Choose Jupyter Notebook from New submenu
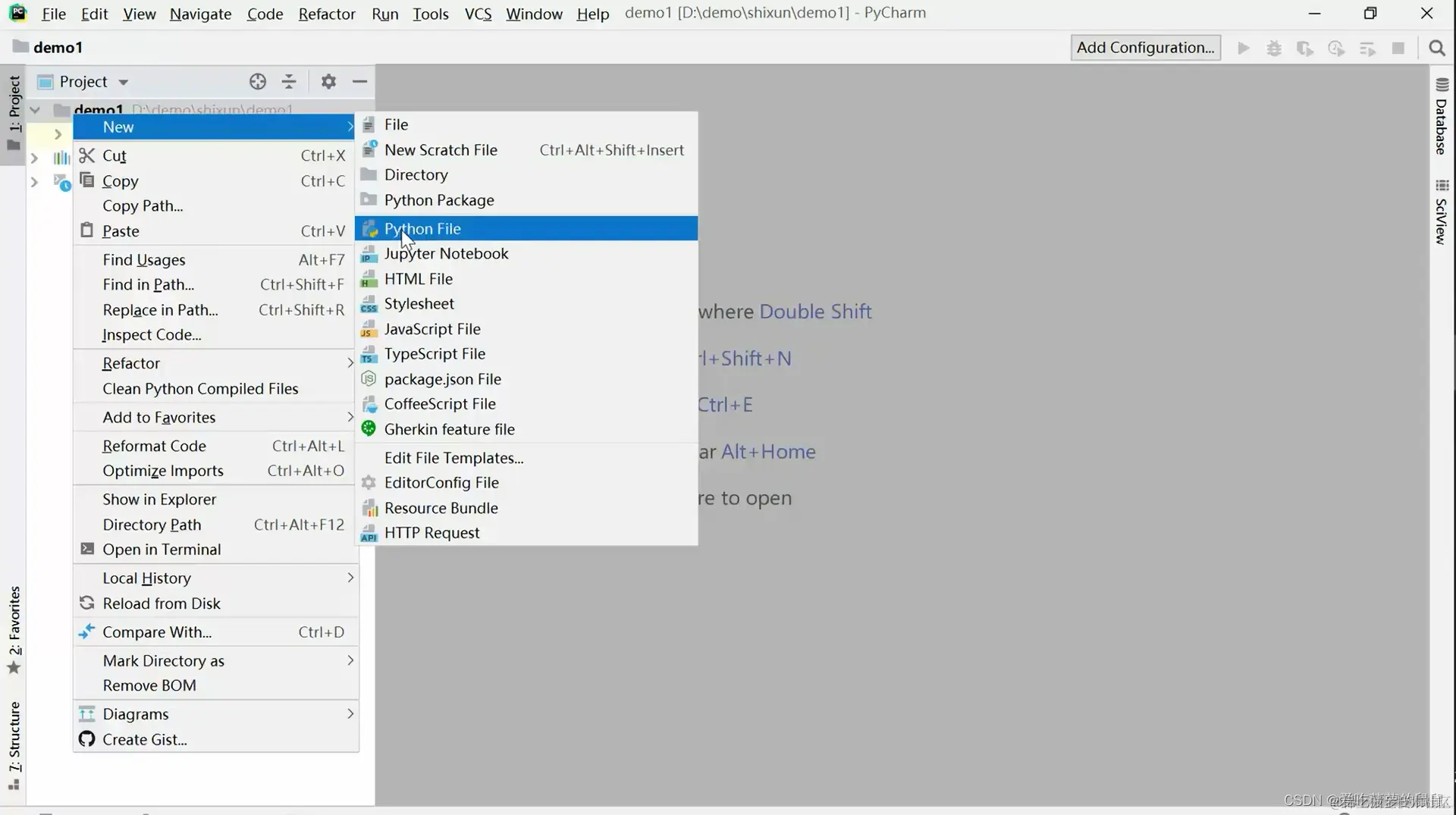 point(526,253)
